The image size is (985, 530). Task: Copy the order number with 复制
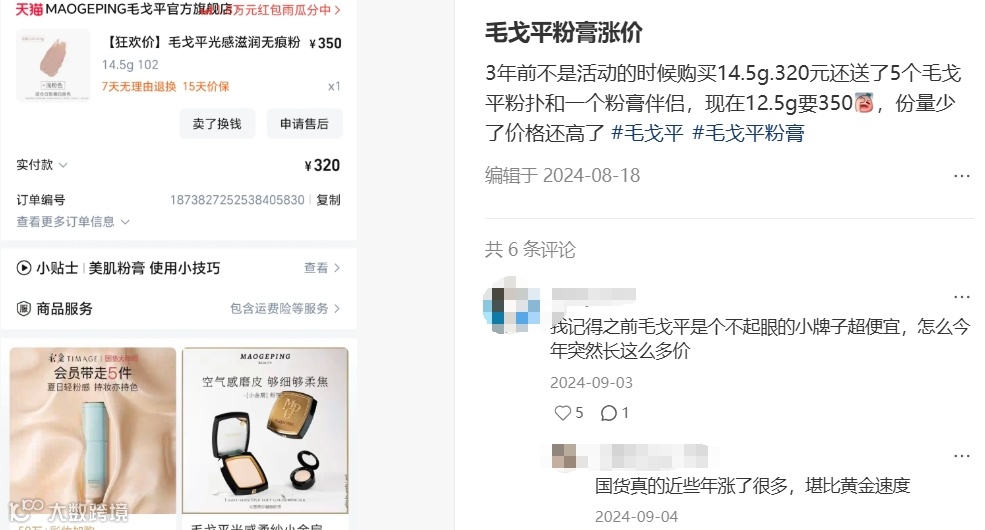click(x=329, y=200)
